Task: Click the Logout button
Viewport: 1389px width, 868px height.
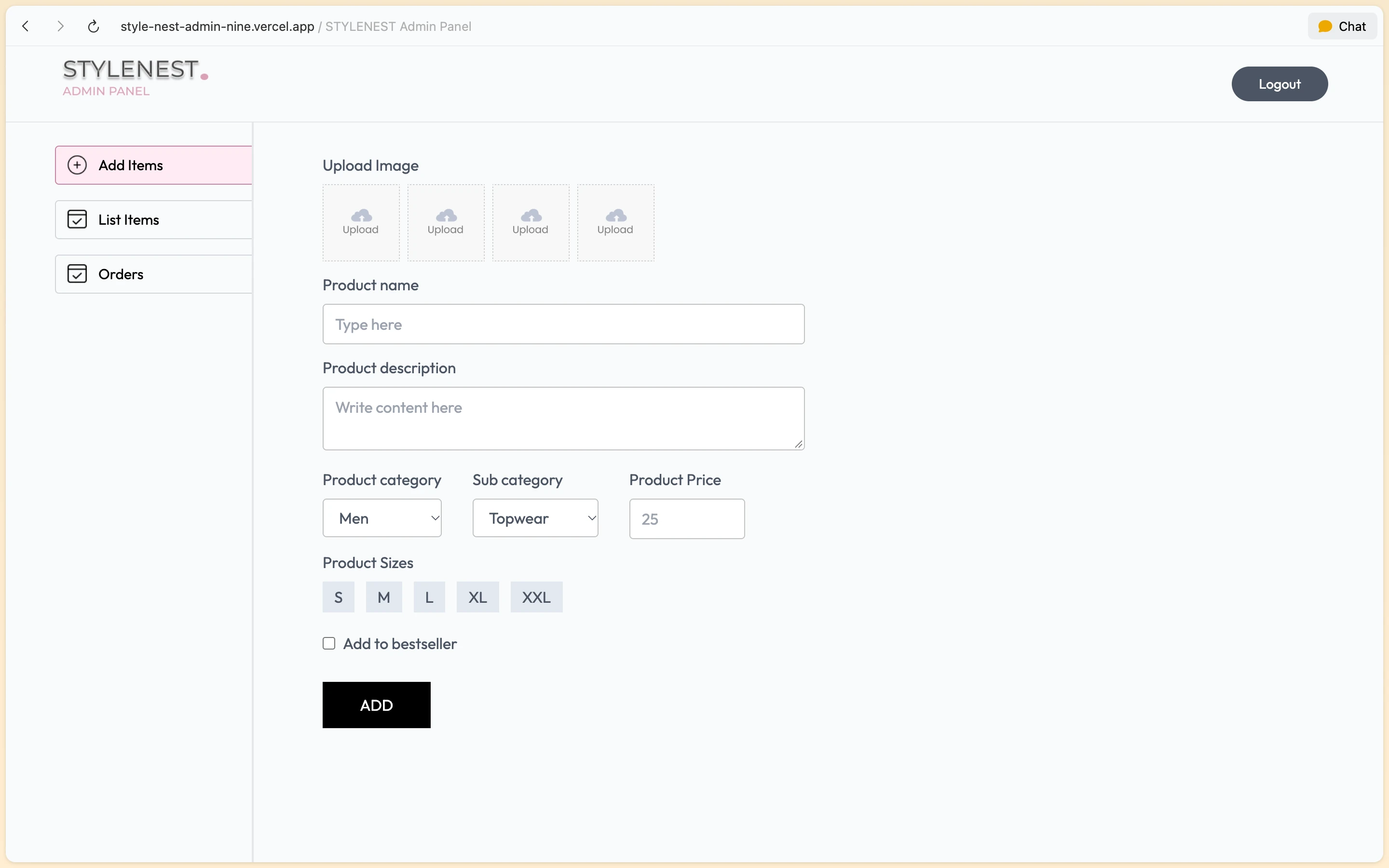Action: point(1280,84)
